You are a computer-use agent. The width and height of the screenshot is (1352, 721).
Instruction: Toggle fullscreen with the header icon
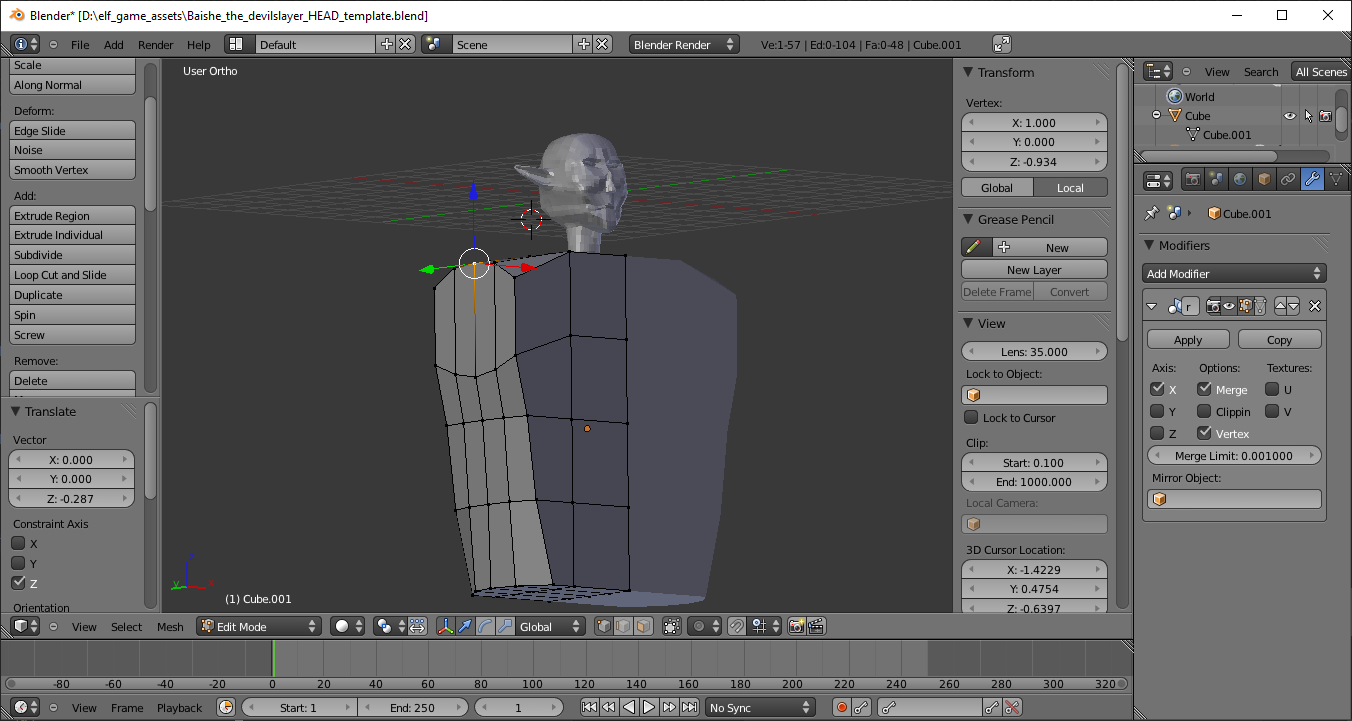pyautogui.click(x=1002, y=44)
